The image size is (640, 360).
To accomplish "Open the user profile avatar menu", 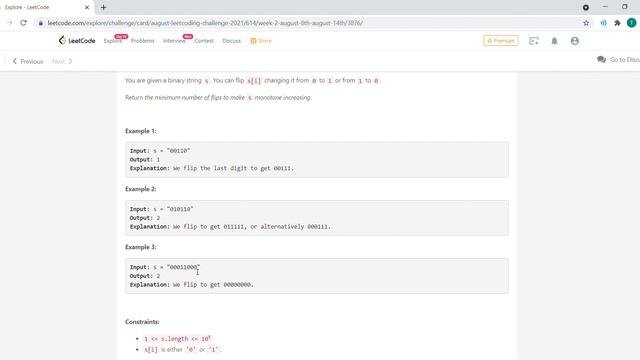I will (575, 41).
